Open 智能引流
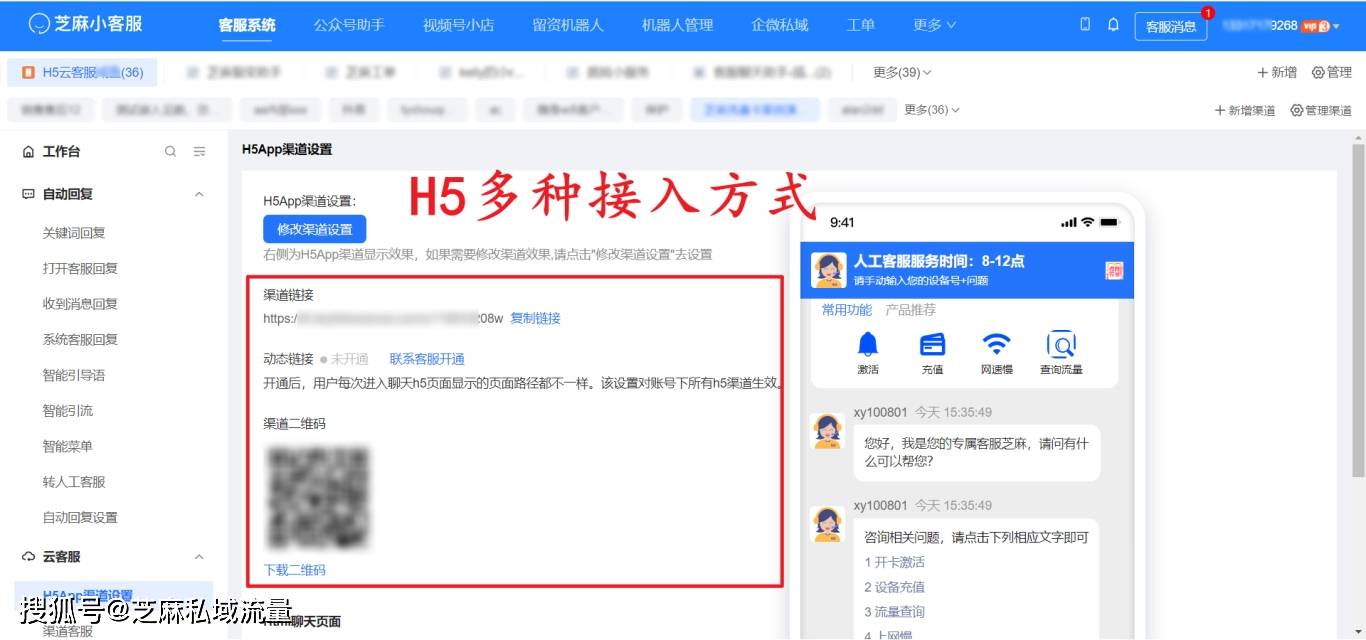 [x=67, y=410]
